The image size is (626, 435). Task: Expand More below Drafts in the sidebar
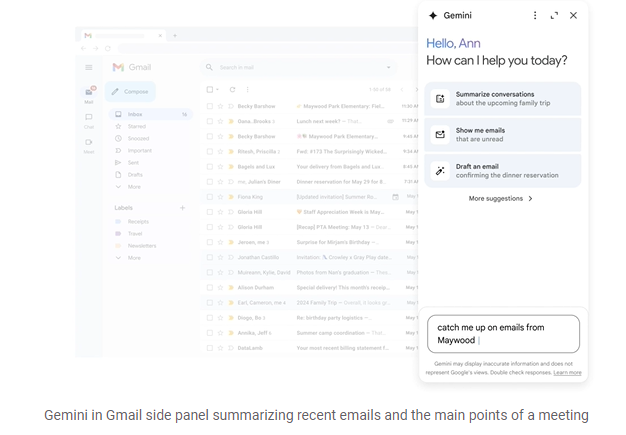133,187
